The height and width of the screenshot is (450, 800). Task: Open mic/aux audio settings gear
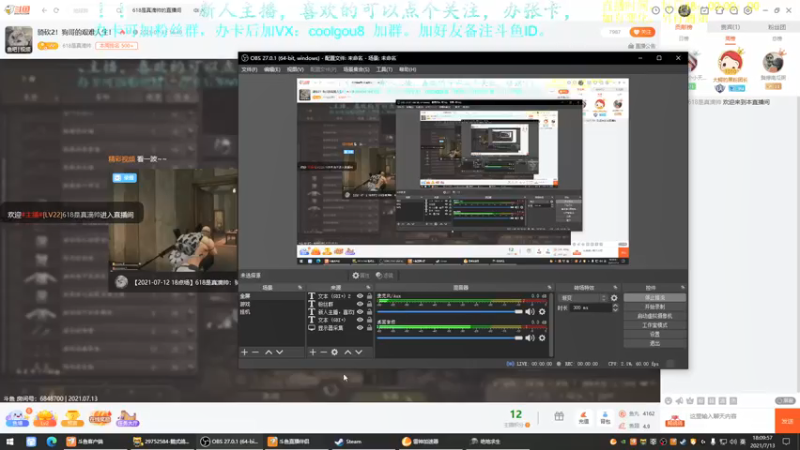click(x=542, y=312)
